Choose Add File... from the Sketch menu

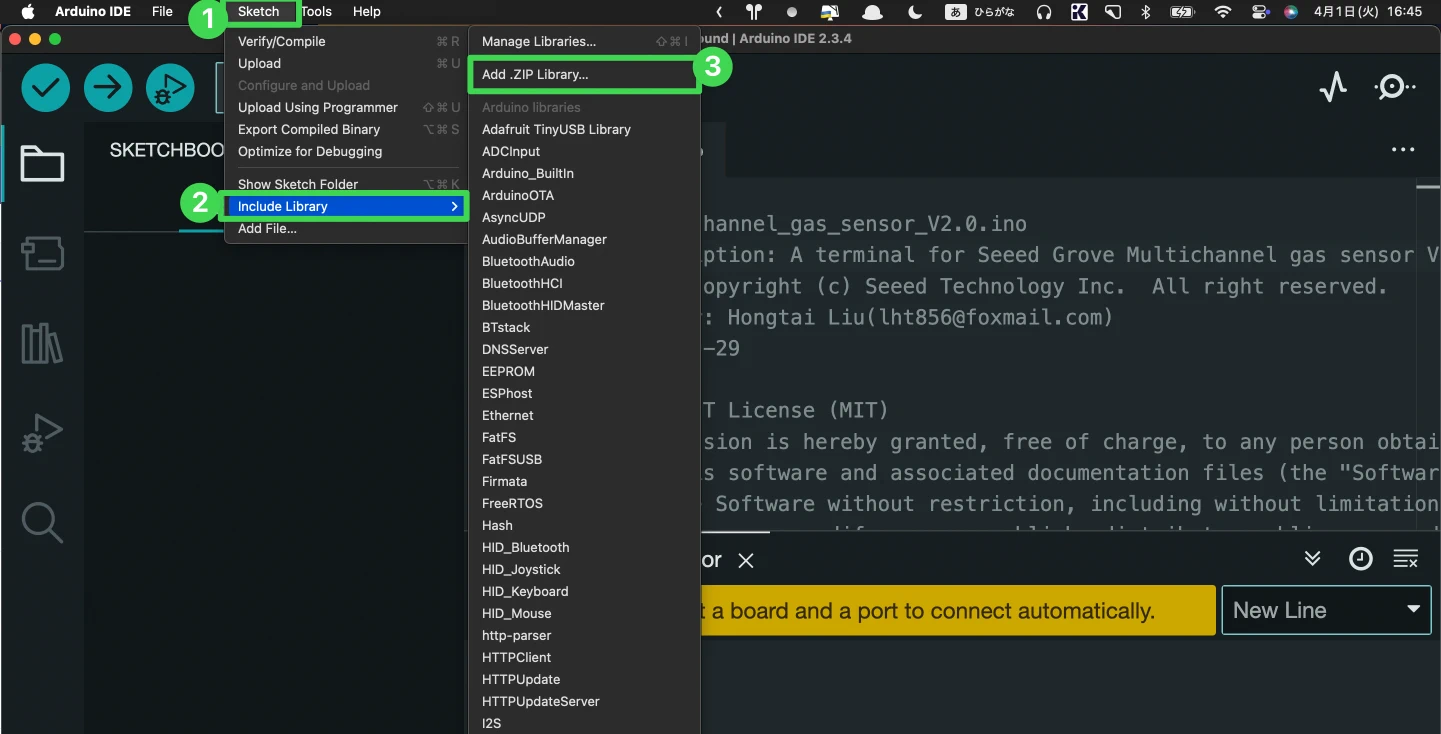tap(348, 228)
